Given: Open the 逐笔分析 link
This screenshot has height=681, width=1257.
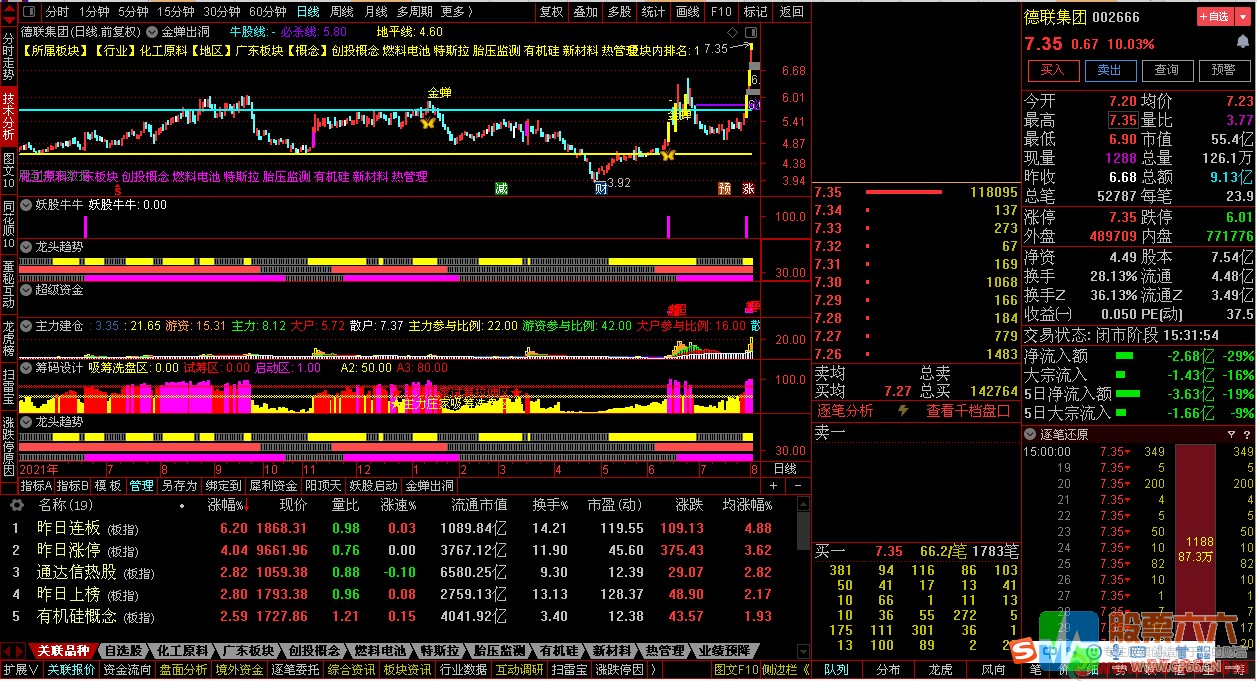Looking at the screenshot, I should tap(845, 410).
